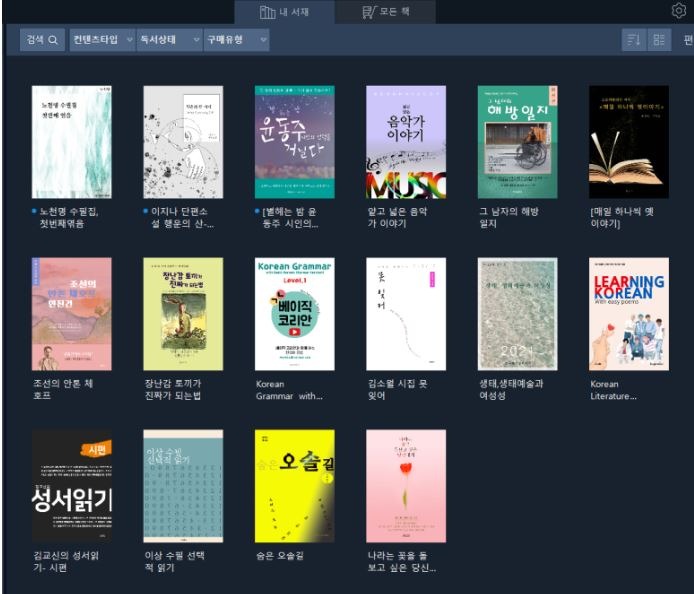The height and width of the screenshot is (594, 694).
Task: Expand the 구매유형 dropdown
Action: click(x=236, y=40)
